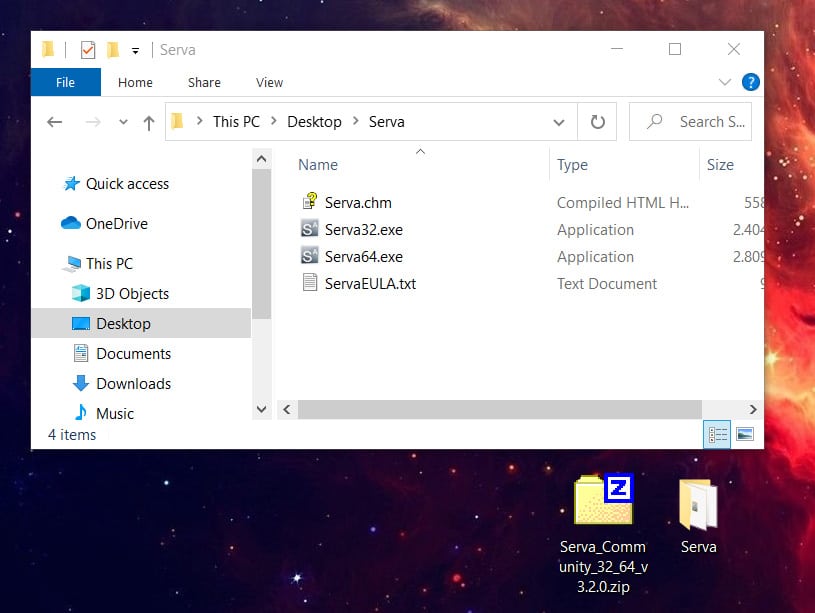Select the ServaEULA.txt document icon

click(310, 283)
